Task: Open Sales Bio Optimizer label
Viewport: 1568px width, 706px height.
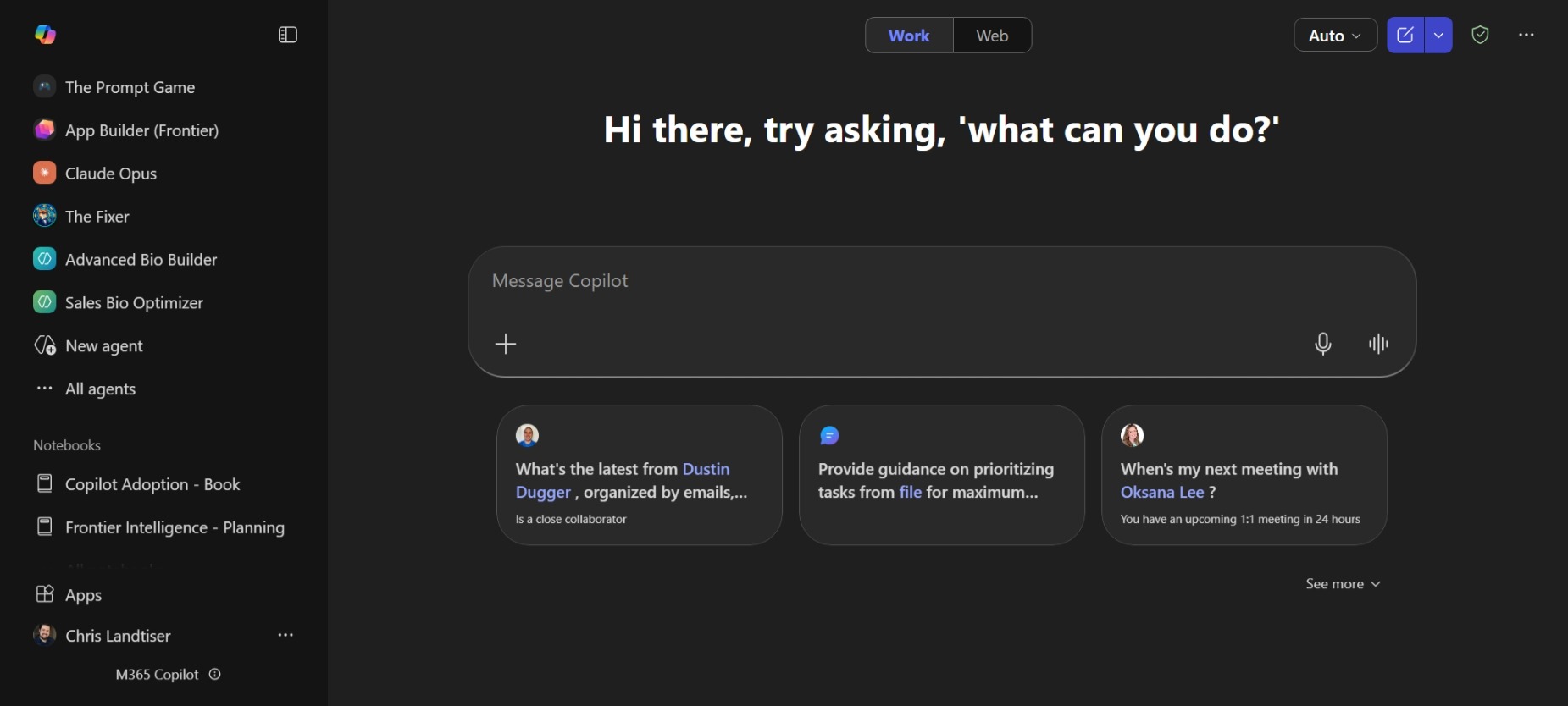Action: (135, 303)
